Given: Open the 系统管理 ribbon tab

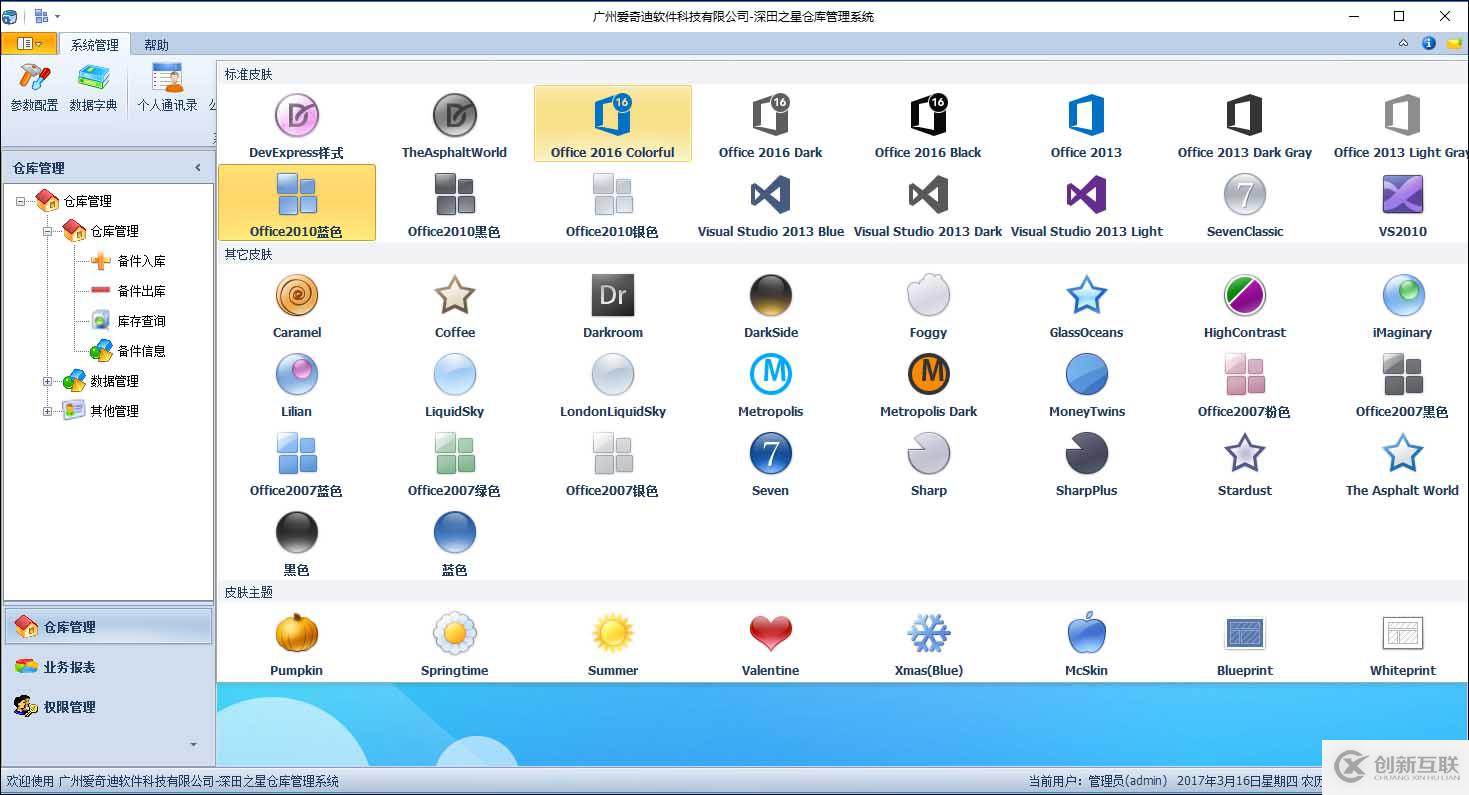Looking at the screenshot, I should (94, 45).
